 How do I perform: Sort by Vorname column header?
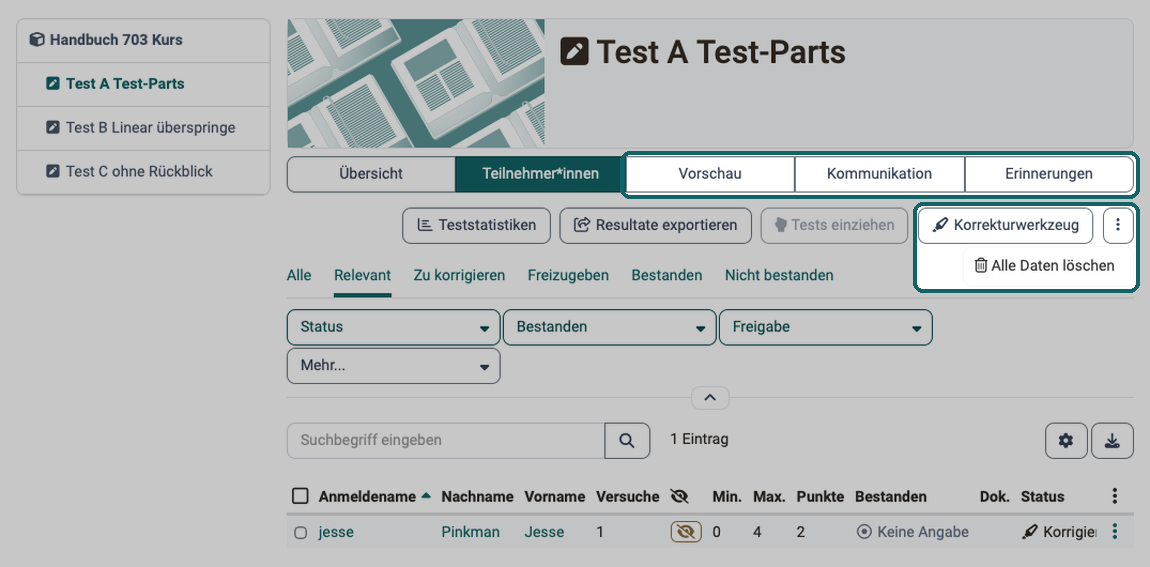(554, 497)
